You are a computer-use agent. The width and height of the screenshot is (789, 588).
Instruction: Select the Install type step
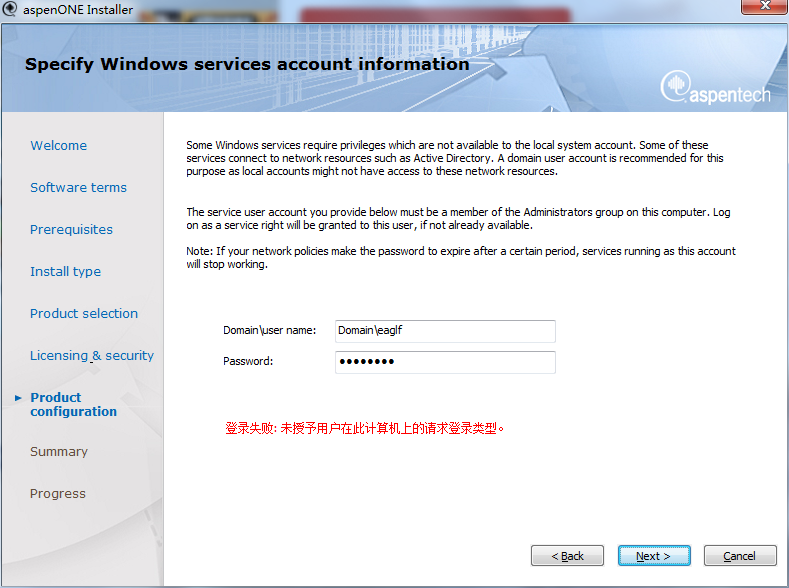[65, 272]
